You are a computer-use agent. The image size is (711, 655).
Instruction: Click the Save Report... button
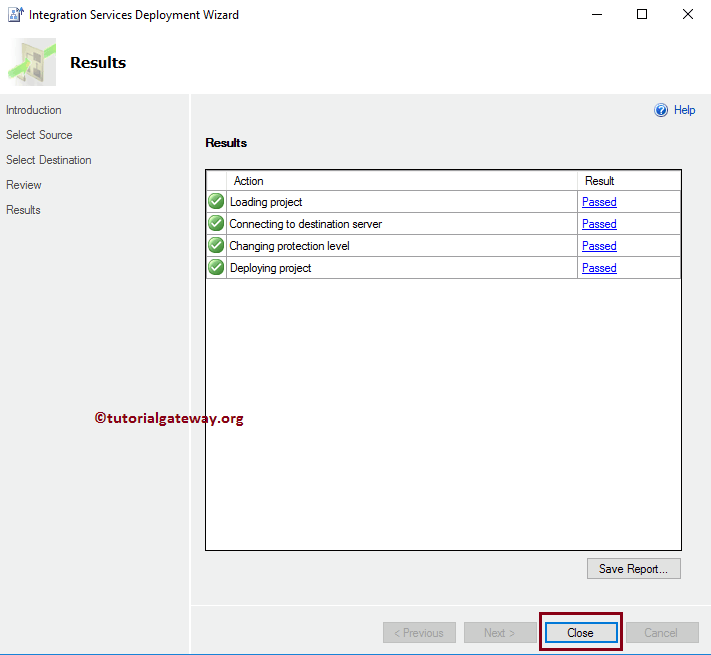click(633, 568)
